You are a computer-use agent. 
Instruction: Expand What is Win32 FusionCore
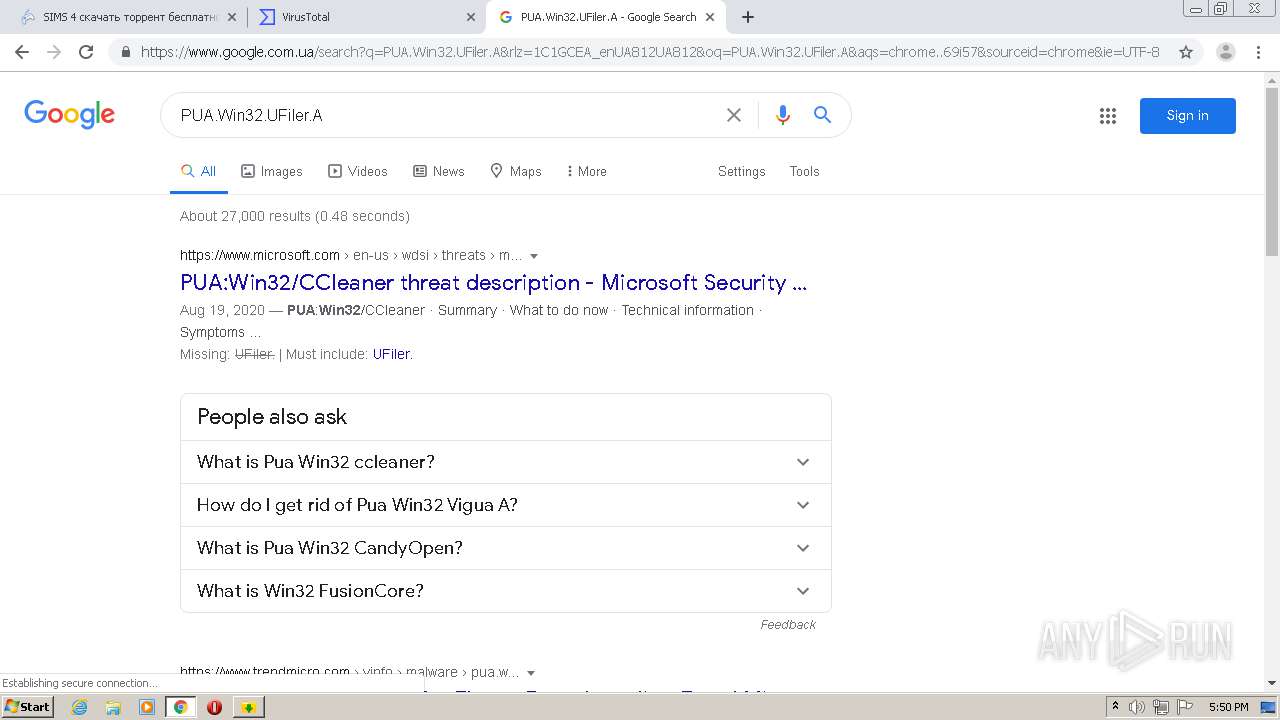(506, 591)
